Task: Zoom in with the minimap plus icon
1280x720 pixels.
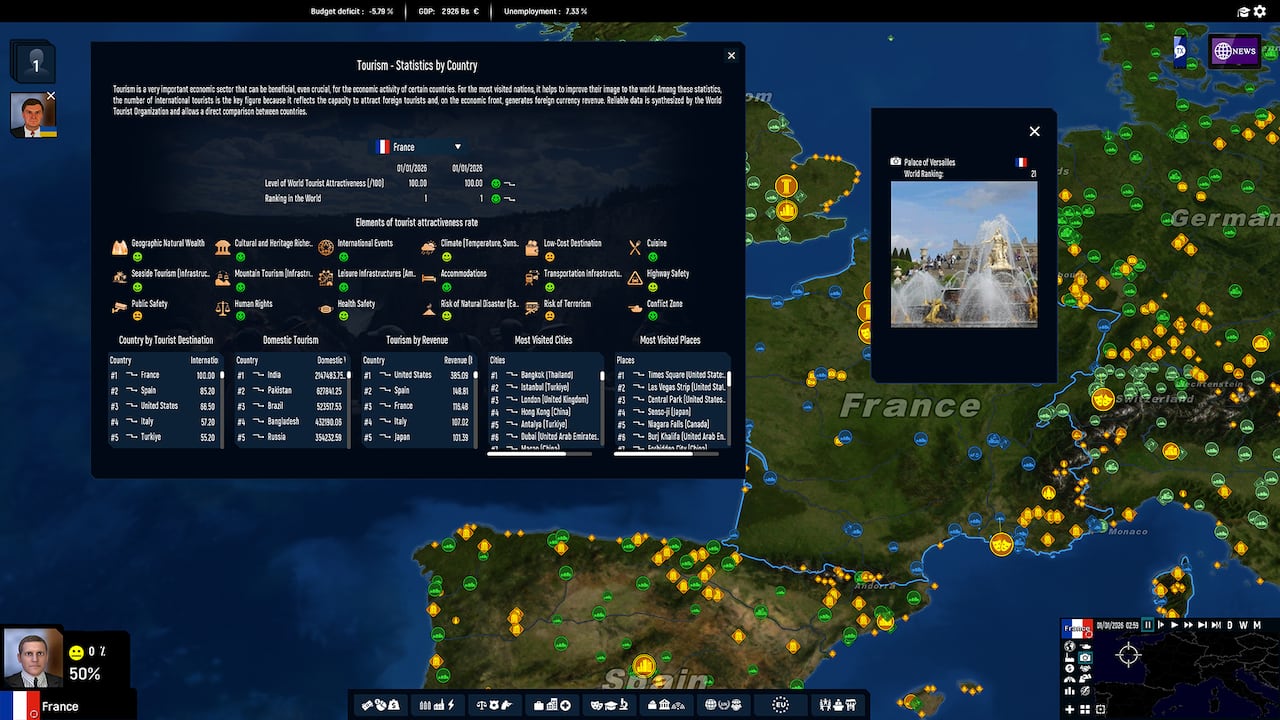Action: [x=1069, y=709]
